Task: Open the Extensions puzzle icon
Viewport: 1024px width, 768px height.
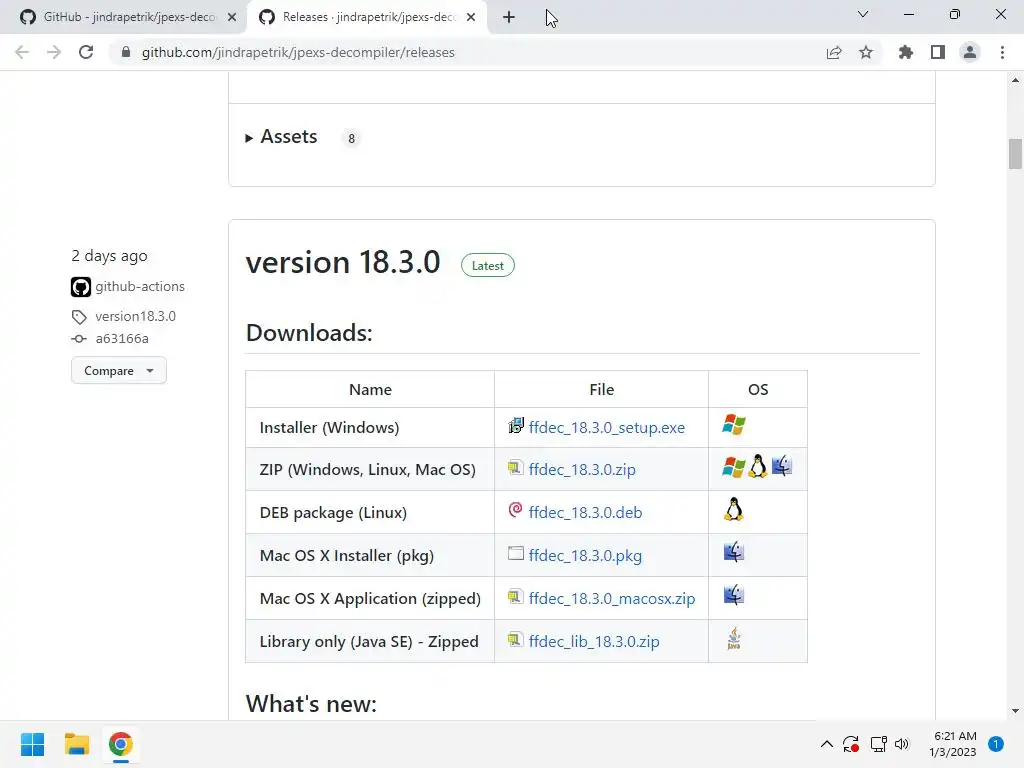Action: (906, 52)
